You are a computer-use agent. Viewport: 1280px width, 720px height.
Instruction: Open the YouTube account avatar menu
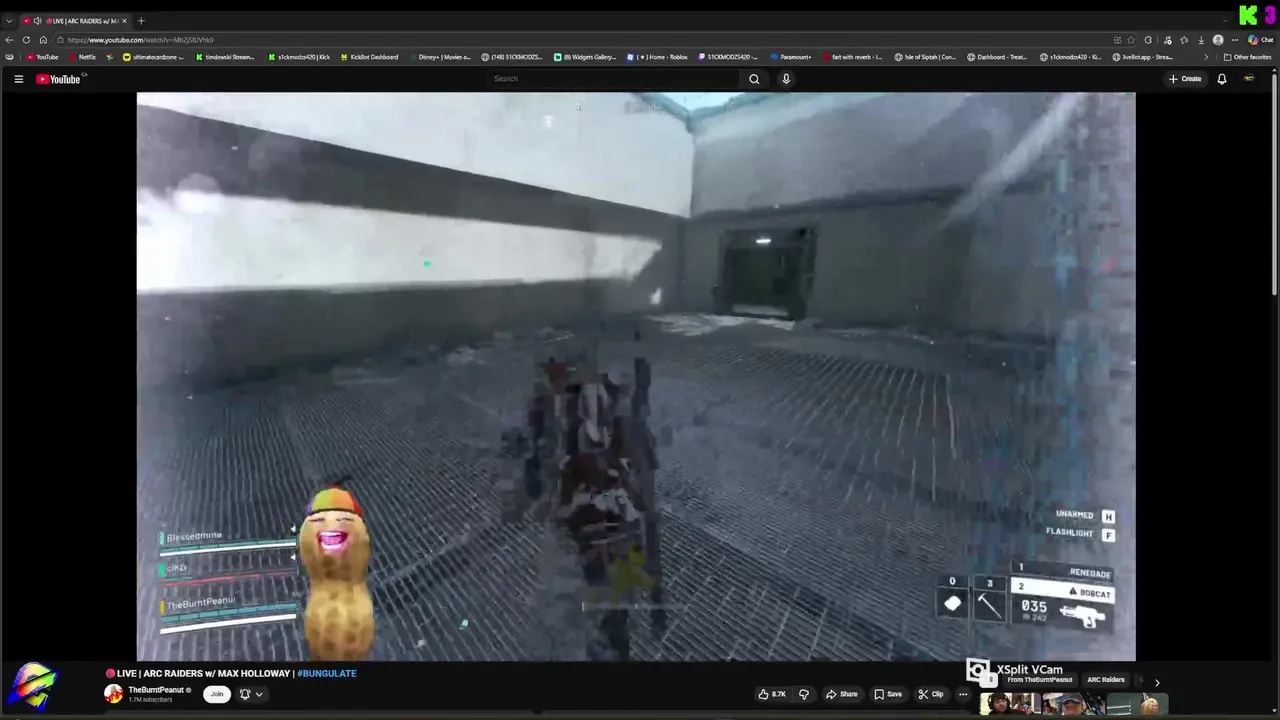point(1249,79)
